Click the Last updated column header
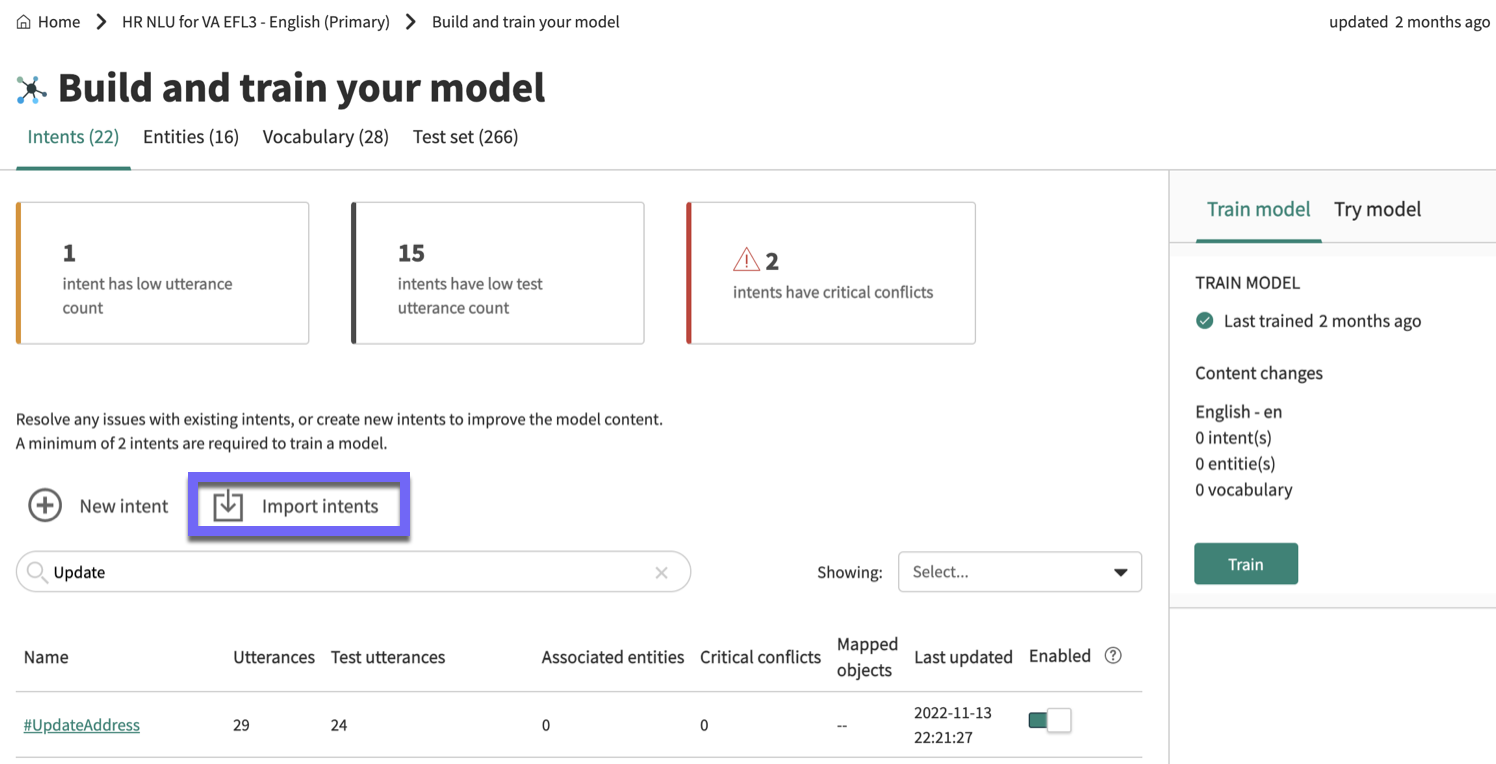Screen dimensions: 1496x764 [963, 657]
